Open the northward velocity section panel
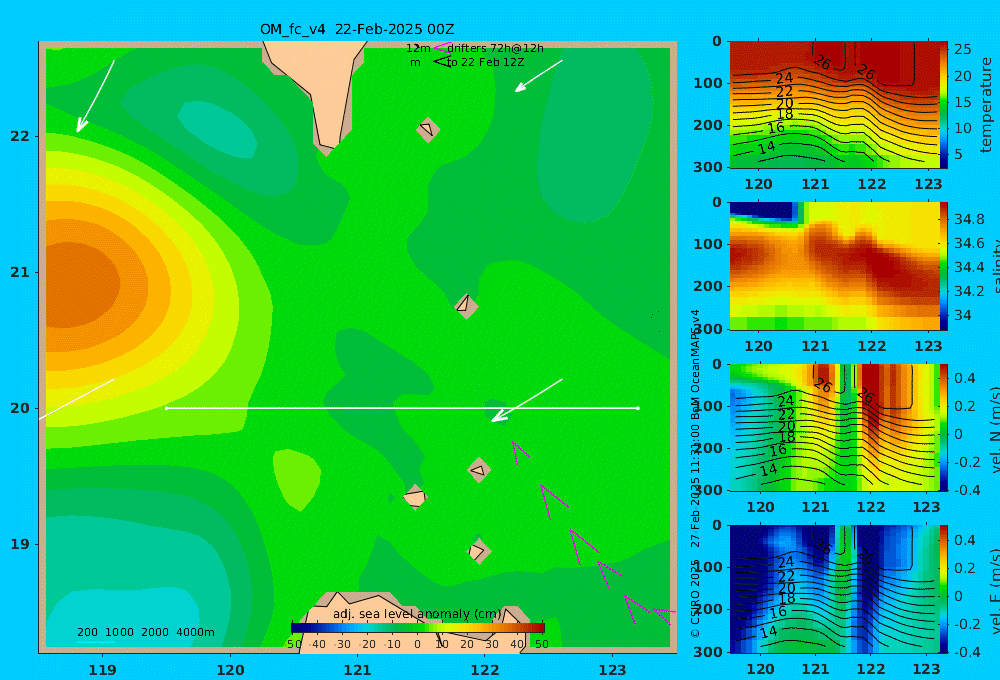This screenshot has width=1000, height=680. 834,427
